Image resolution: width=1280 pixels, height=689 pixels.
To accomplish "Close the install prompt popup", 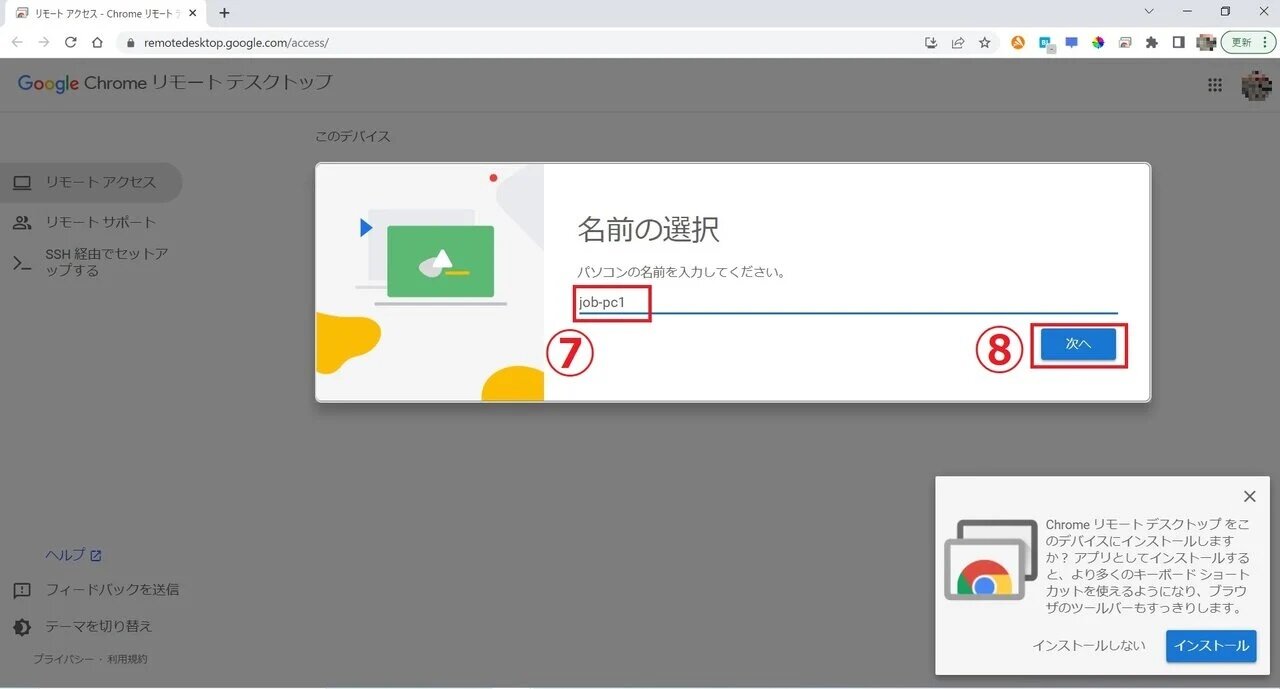I will [x=1249, y=496].
